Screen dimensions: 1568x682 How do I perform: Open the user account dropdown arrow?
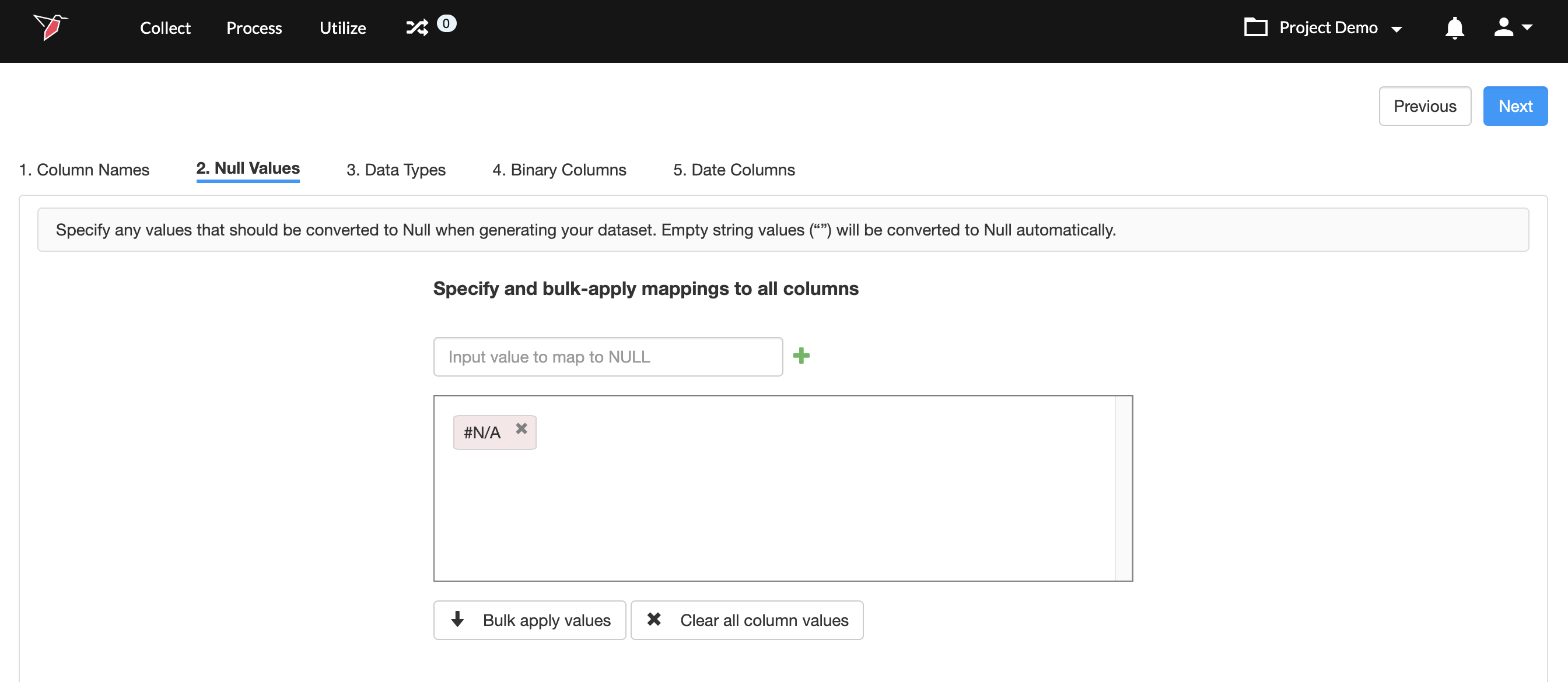1527,27
